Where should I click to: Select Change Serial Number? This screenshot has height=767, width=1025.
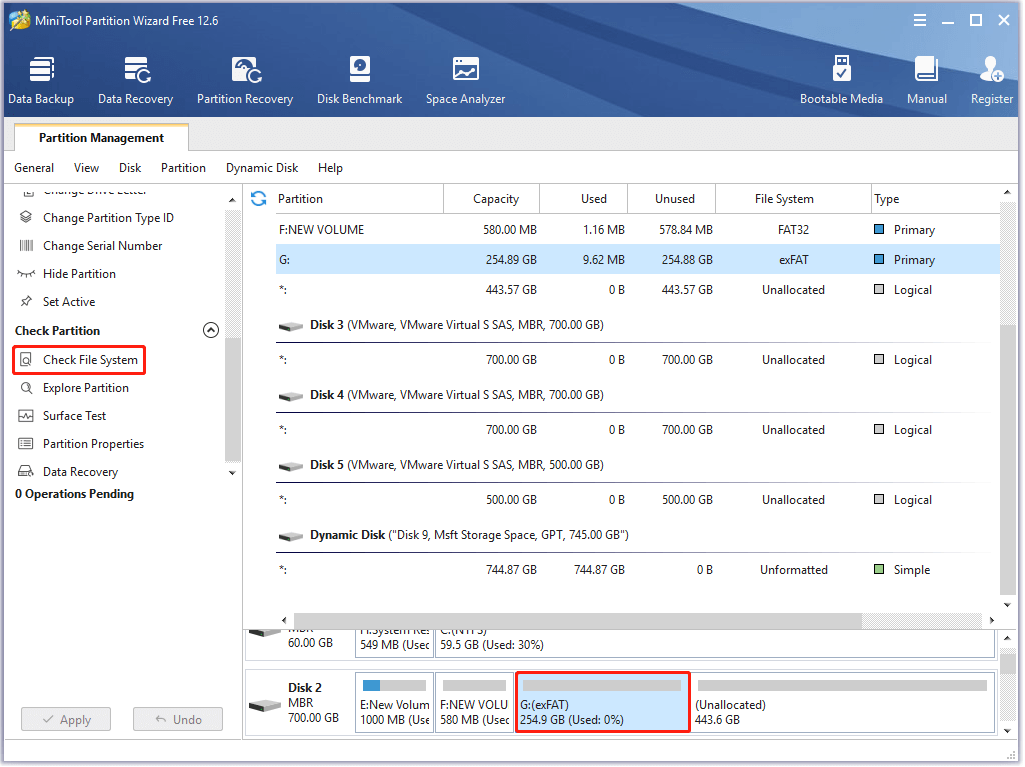(x=90, y=246)
